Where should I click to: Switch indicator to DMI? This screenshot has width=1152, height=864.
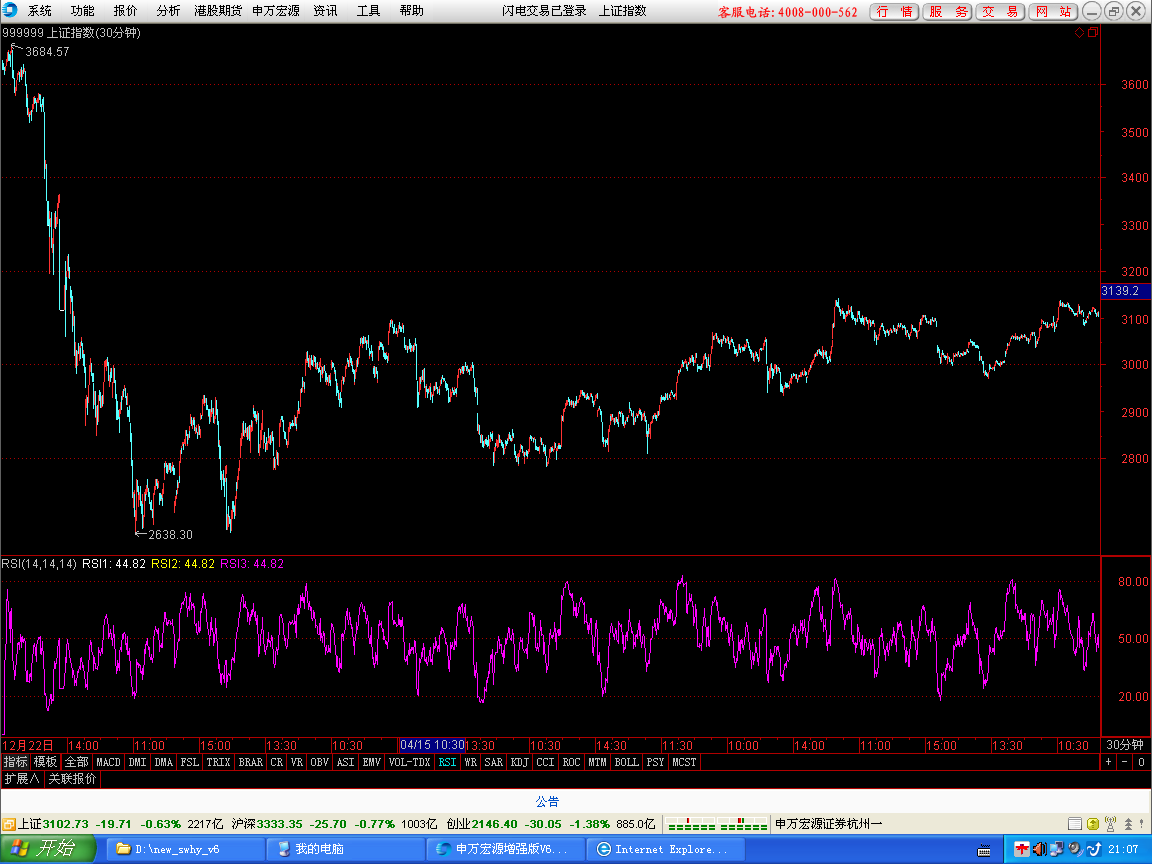click(x=137, y=762)
